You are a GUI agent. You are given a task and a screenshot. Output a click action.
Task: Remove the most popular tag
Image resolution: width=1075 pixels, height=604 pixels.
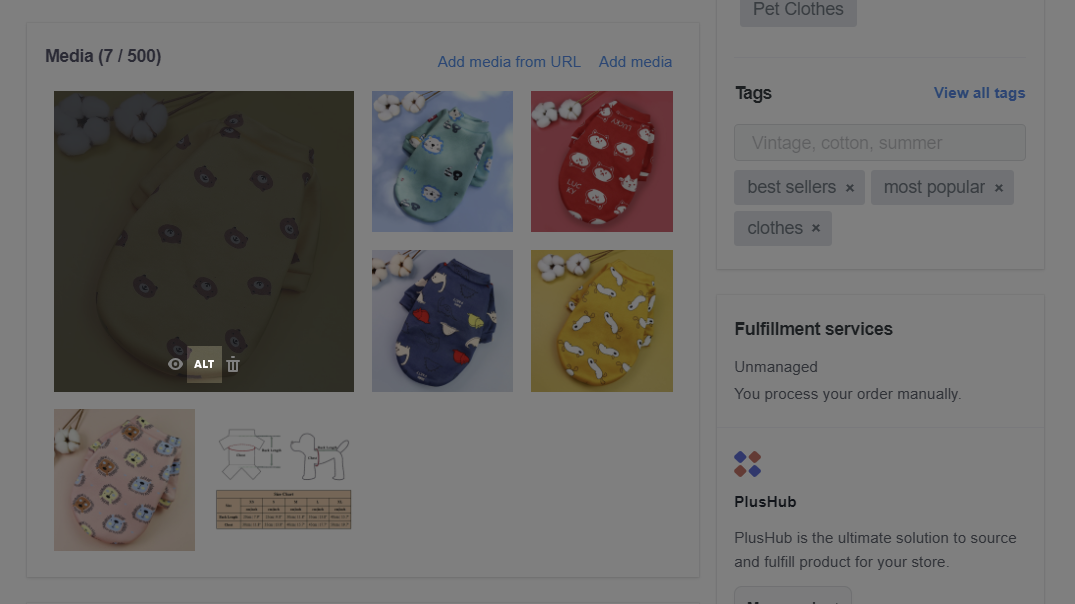pyautogui.click(x=999, y=188)
